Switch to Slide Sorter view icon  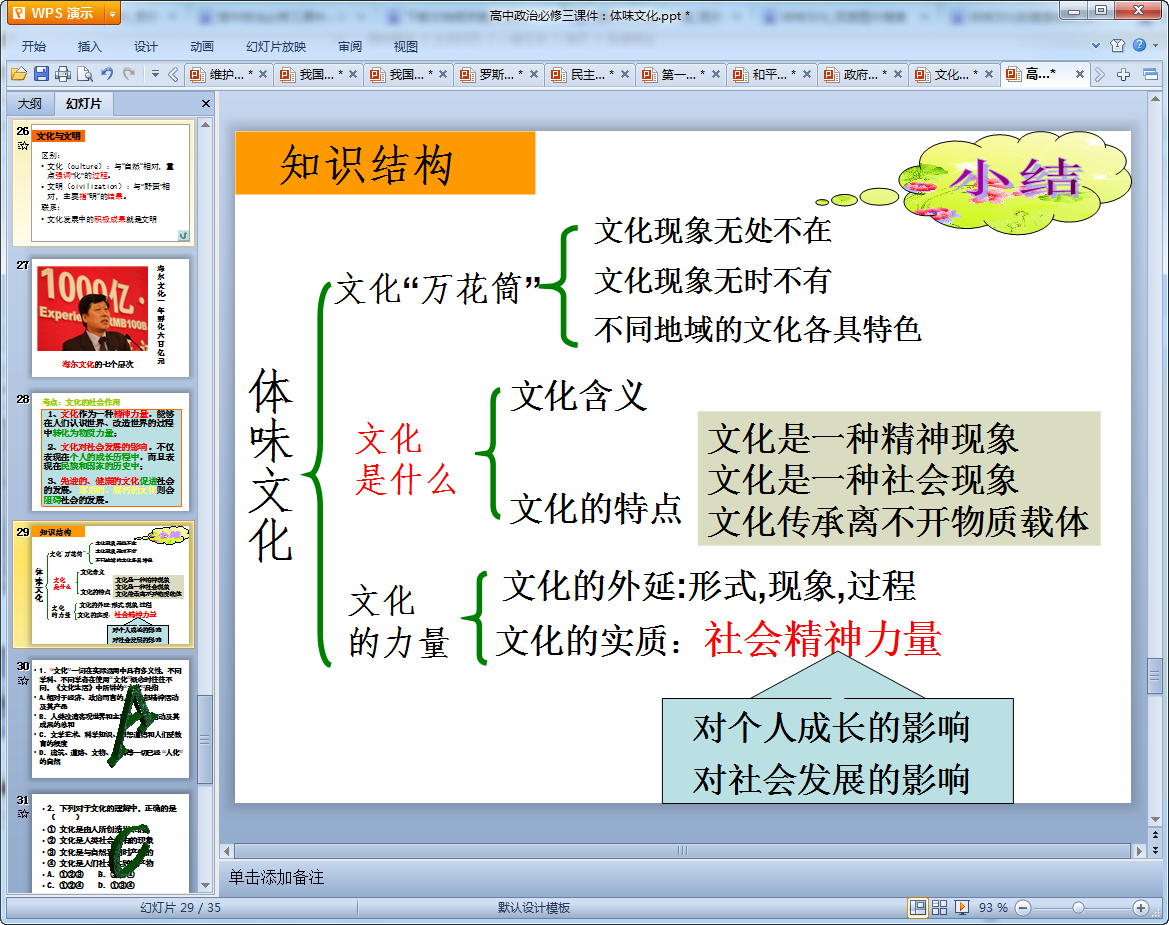point(939,907)
